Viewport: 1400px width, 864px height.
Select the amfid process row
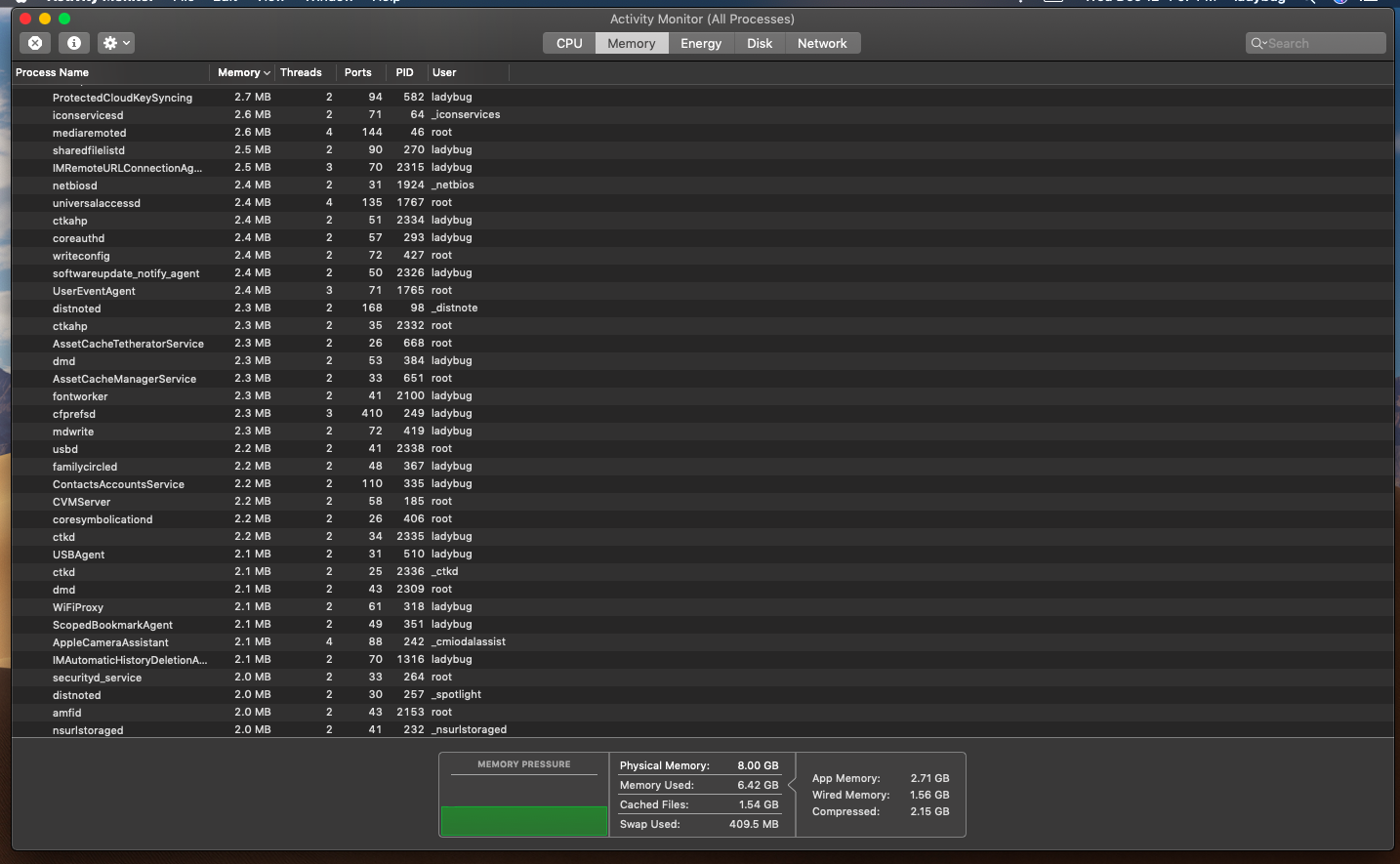[702, 713]
